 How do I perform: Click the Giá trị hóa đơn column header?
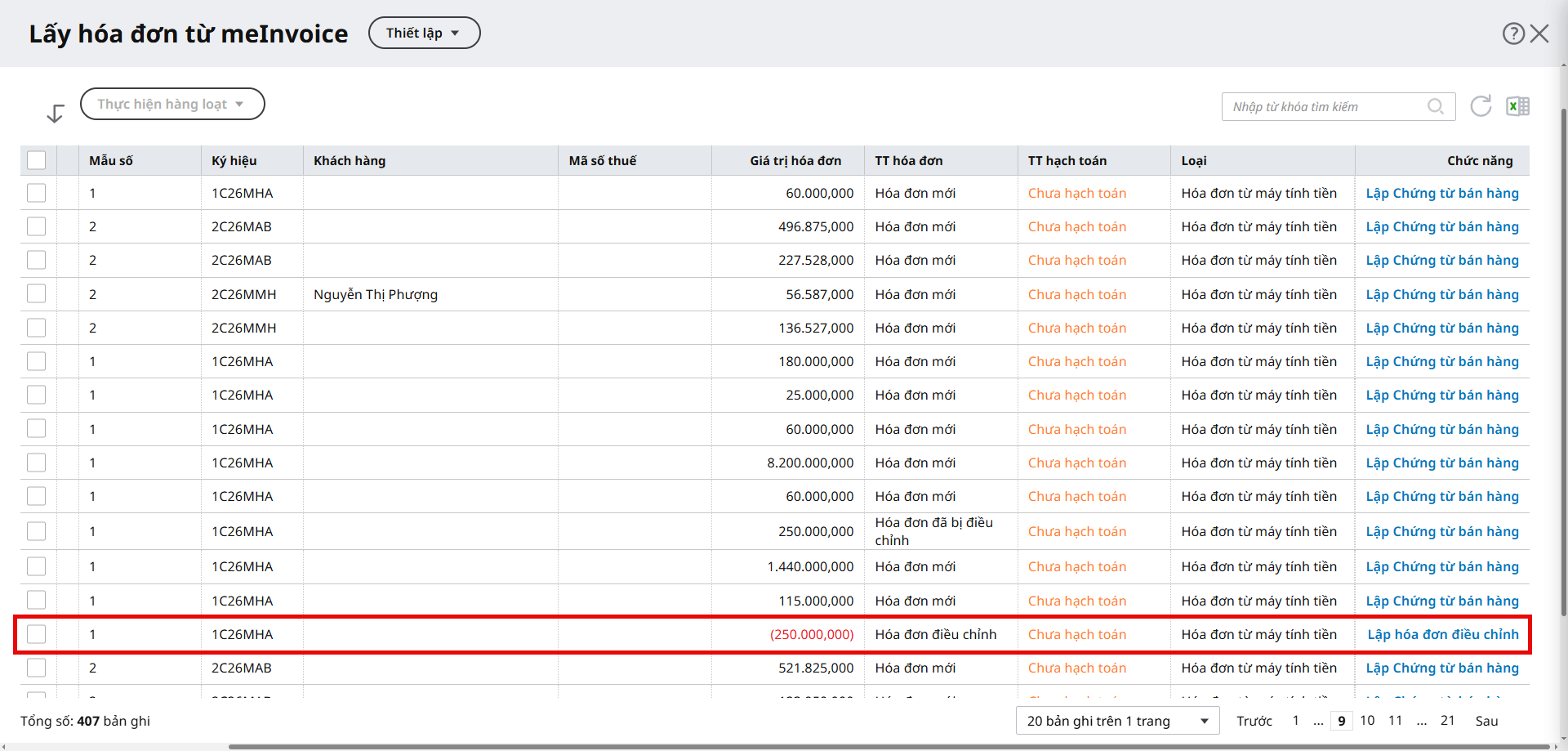788,160
